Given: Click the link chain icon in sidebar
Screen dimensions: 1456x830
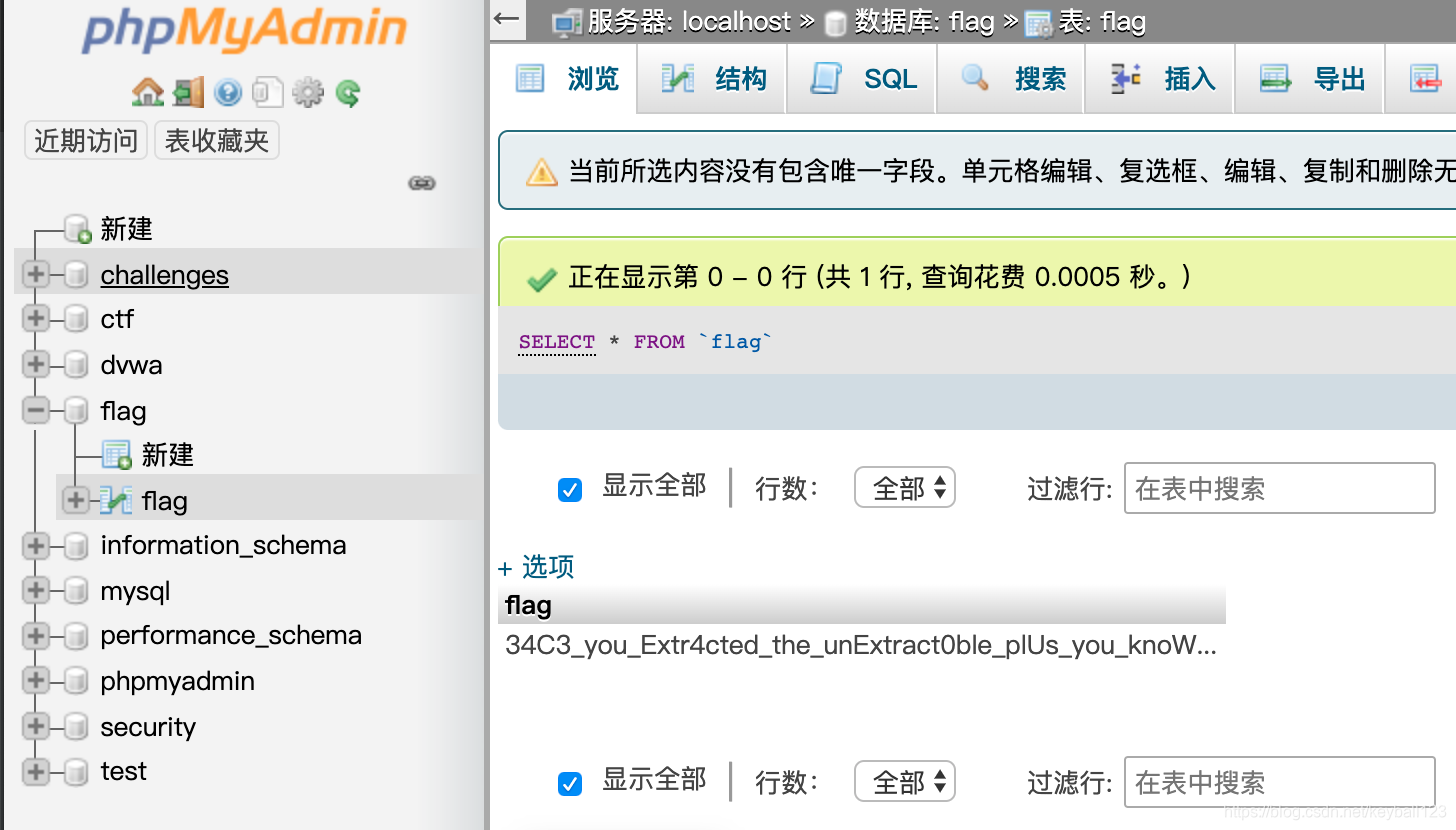Looking at the screenshot, I should 422,183.
